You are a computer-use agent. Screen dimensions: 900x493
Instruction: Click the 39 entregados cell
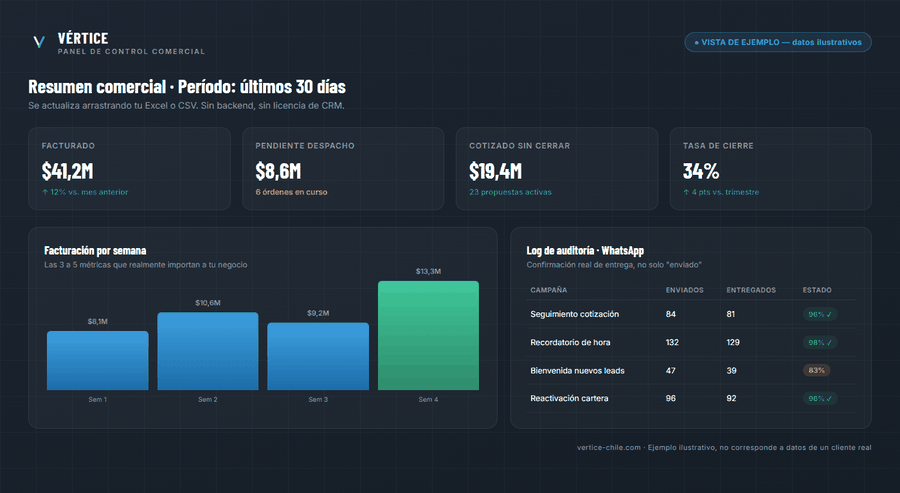731,370
